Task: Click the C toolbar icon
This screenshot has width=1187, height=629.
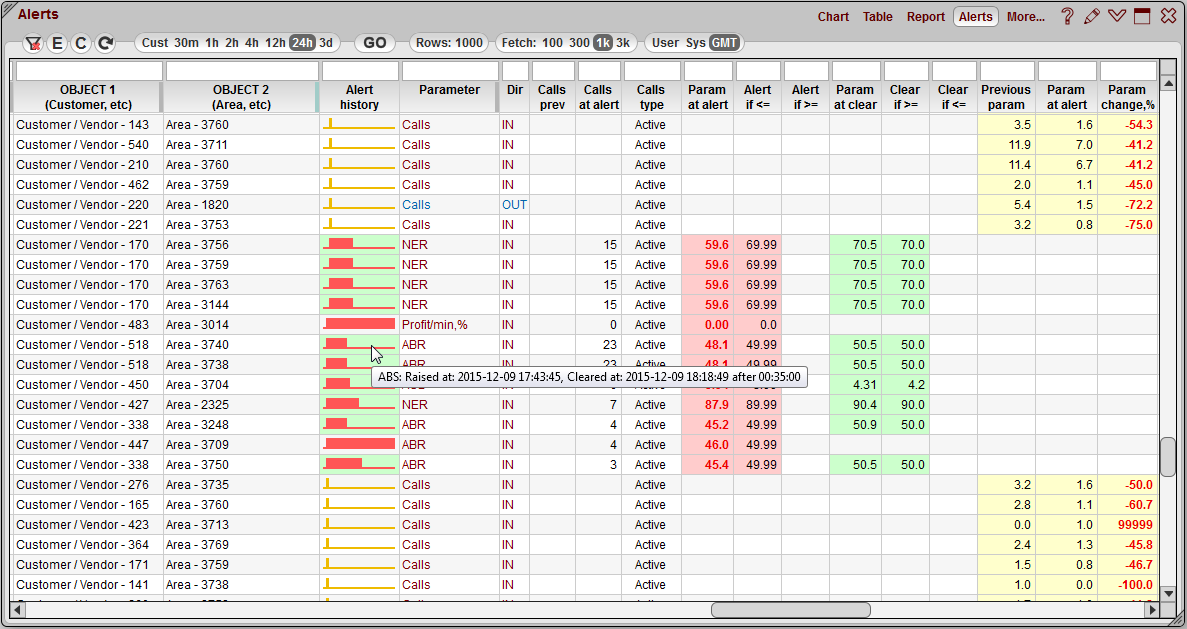Action: coord(80,43)
